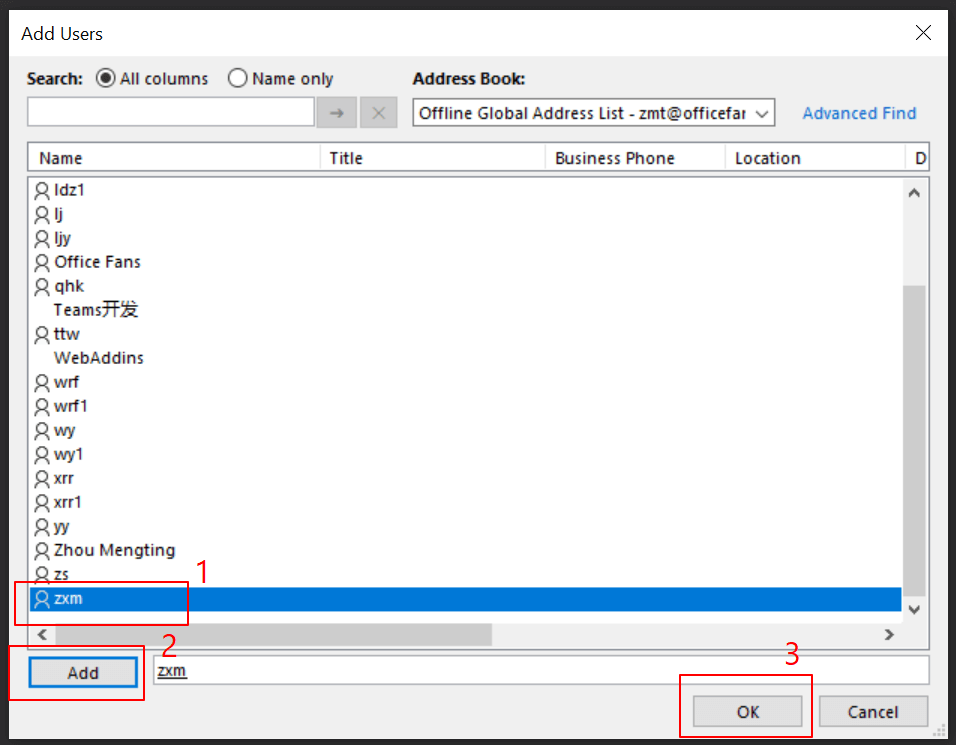Click the clear search X button
The height and width of the screenshot is (745, 956).
coord(378,113)
